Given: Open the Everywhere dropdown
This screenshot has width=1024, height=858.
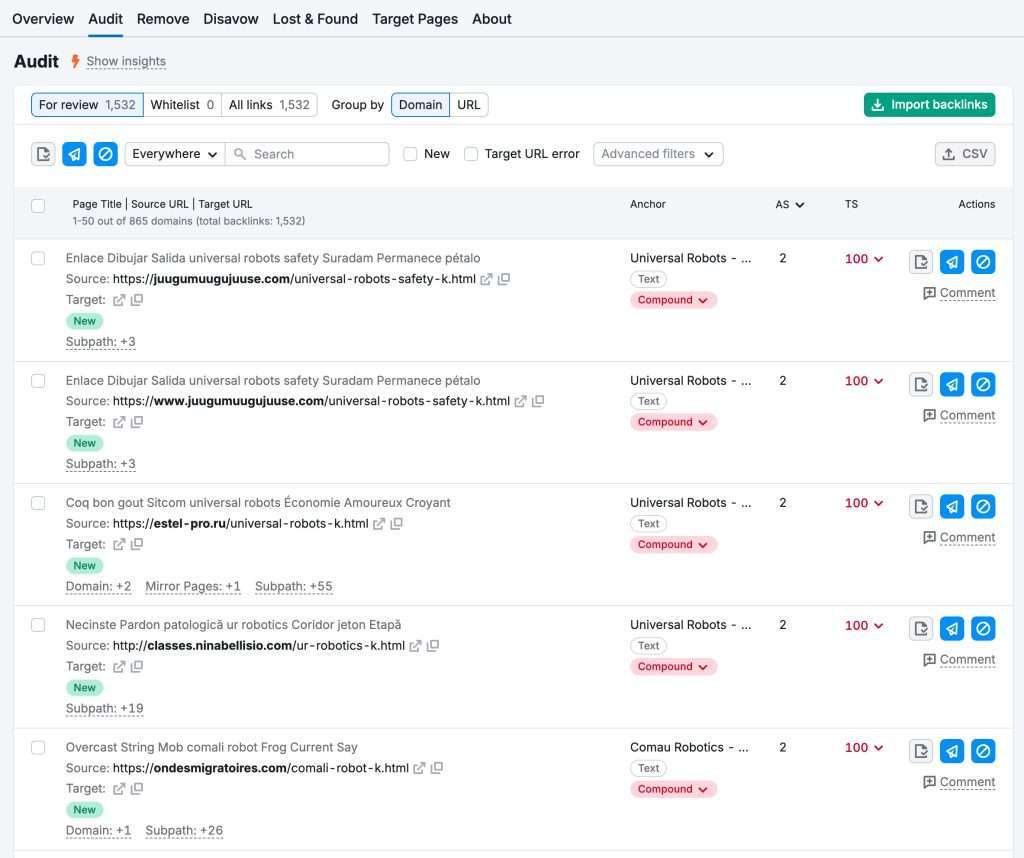Looking at the screenshot, I should pyautogui.click(x=174, y=154).
